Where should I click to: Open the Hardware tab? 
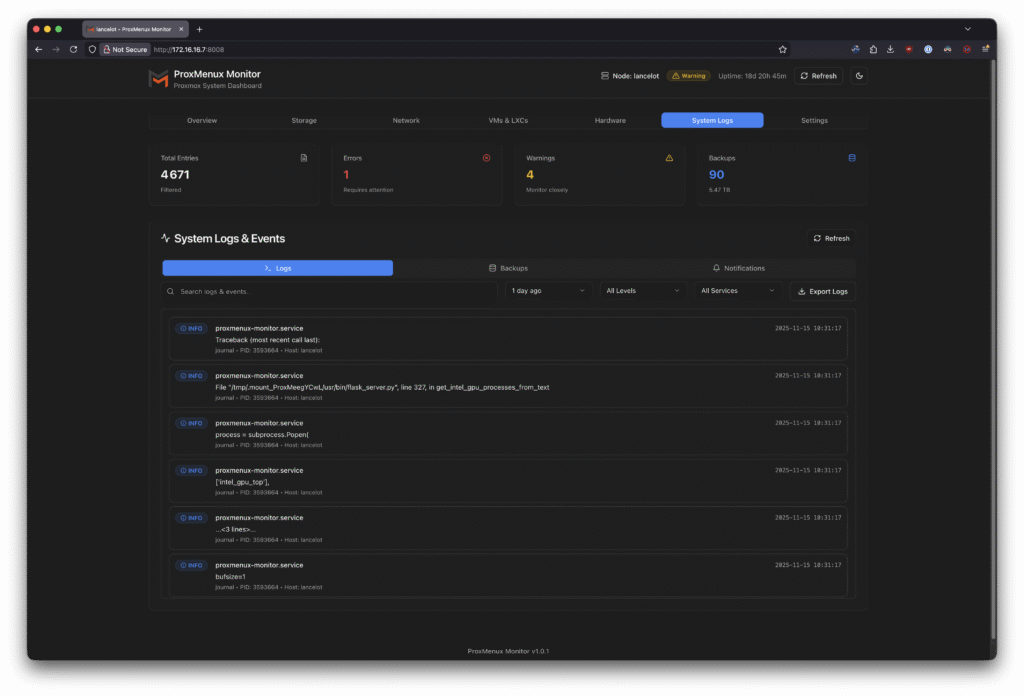click(x=610, y=120)
